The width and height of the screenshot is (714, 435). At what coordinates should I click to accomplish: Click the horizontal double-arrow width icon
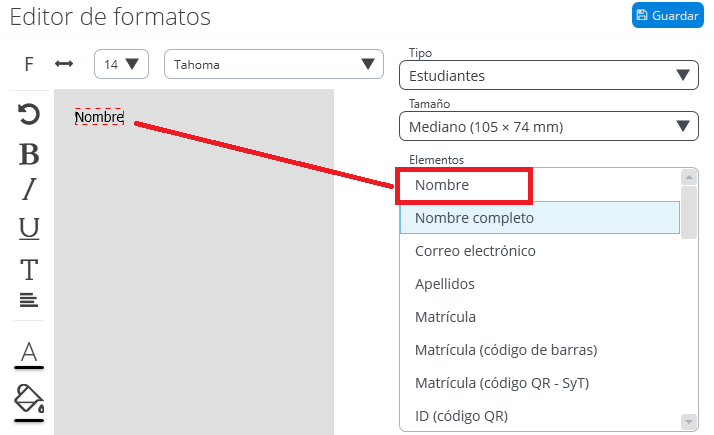64,64
